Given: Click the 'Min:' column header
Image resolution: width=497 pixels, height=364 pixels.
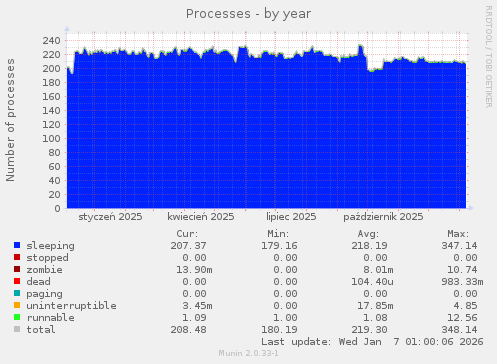Looking at the screenshot, I should [278, 234].
